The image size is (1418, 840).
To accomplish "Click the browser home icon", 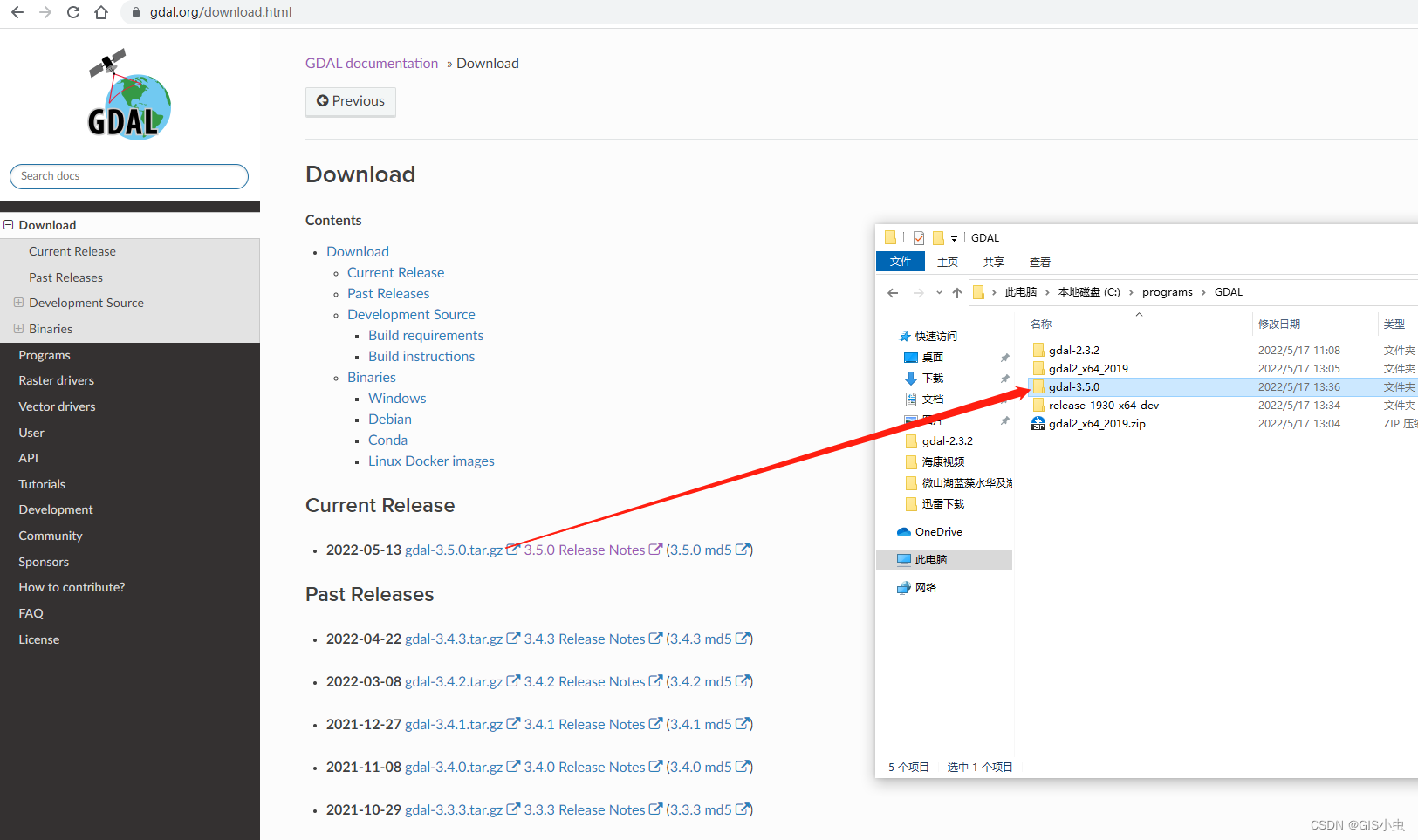I will pos(101,12).
